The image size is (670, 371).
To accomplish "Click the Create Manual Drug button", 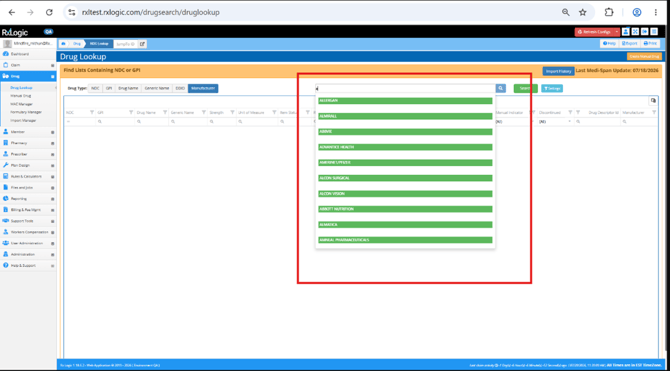I will click(644, 56).
